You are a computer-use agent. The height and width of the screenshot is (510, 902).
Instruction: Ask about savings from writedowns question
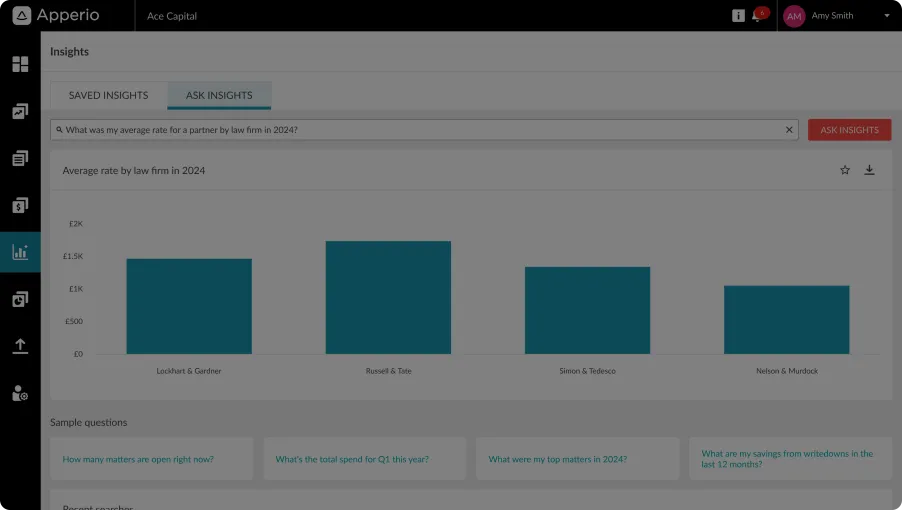pyautogui.click(x=790, y=459)
